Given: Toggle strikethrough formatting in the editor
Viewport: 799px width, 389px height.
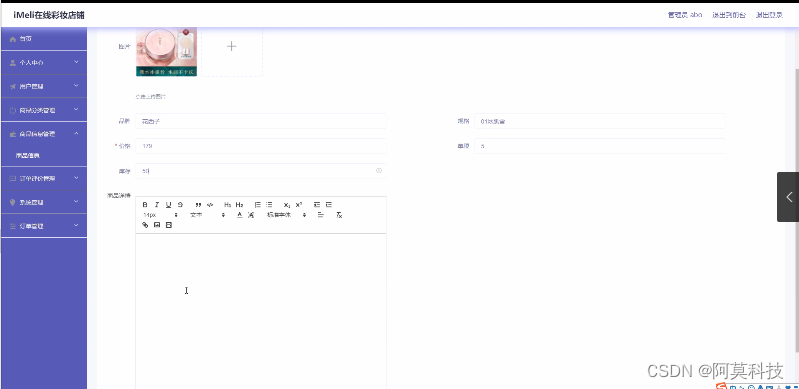Looking at the screenshot, I should (180, 204).
